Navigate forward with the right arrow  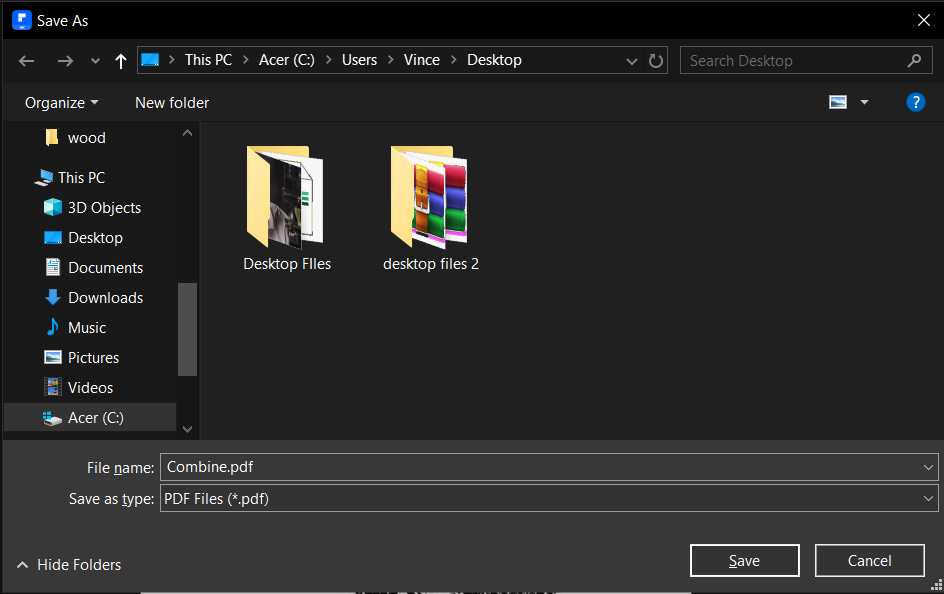point(65,60)
